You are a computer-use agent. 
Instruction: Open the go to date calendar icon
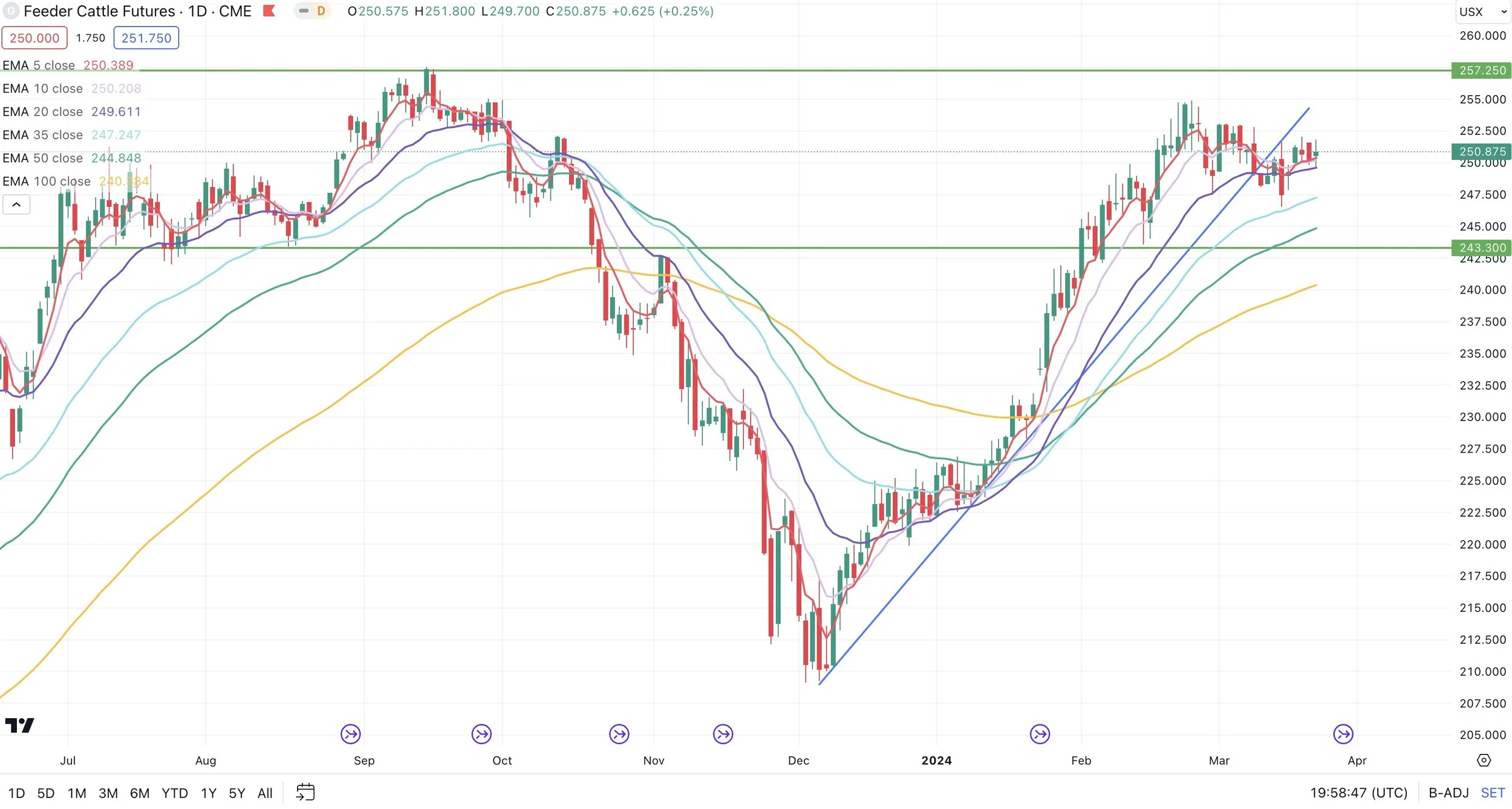[x=305, y=792]
